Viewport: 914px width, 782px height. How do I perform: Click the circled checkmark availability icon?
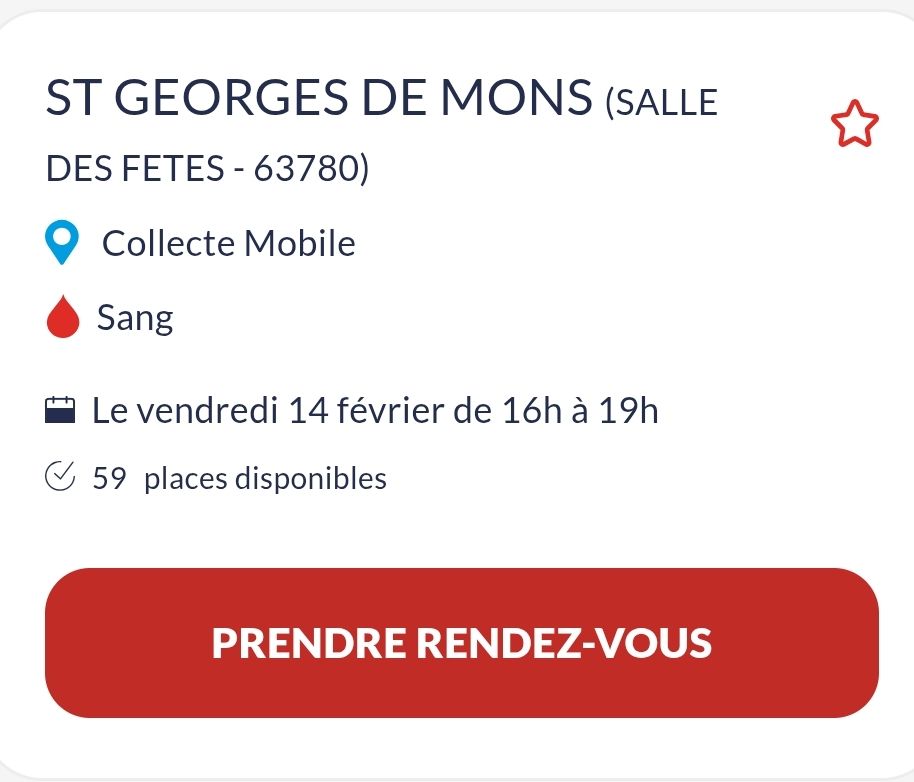point(61,478)
